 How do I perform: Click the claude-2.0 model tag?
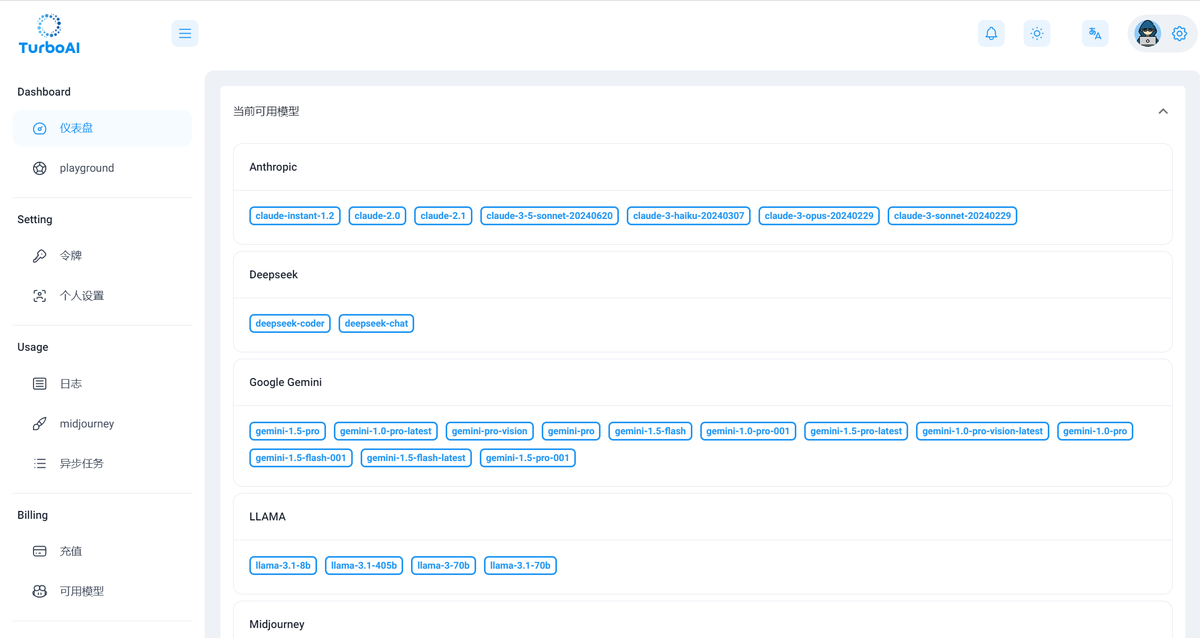click(377, 216)
